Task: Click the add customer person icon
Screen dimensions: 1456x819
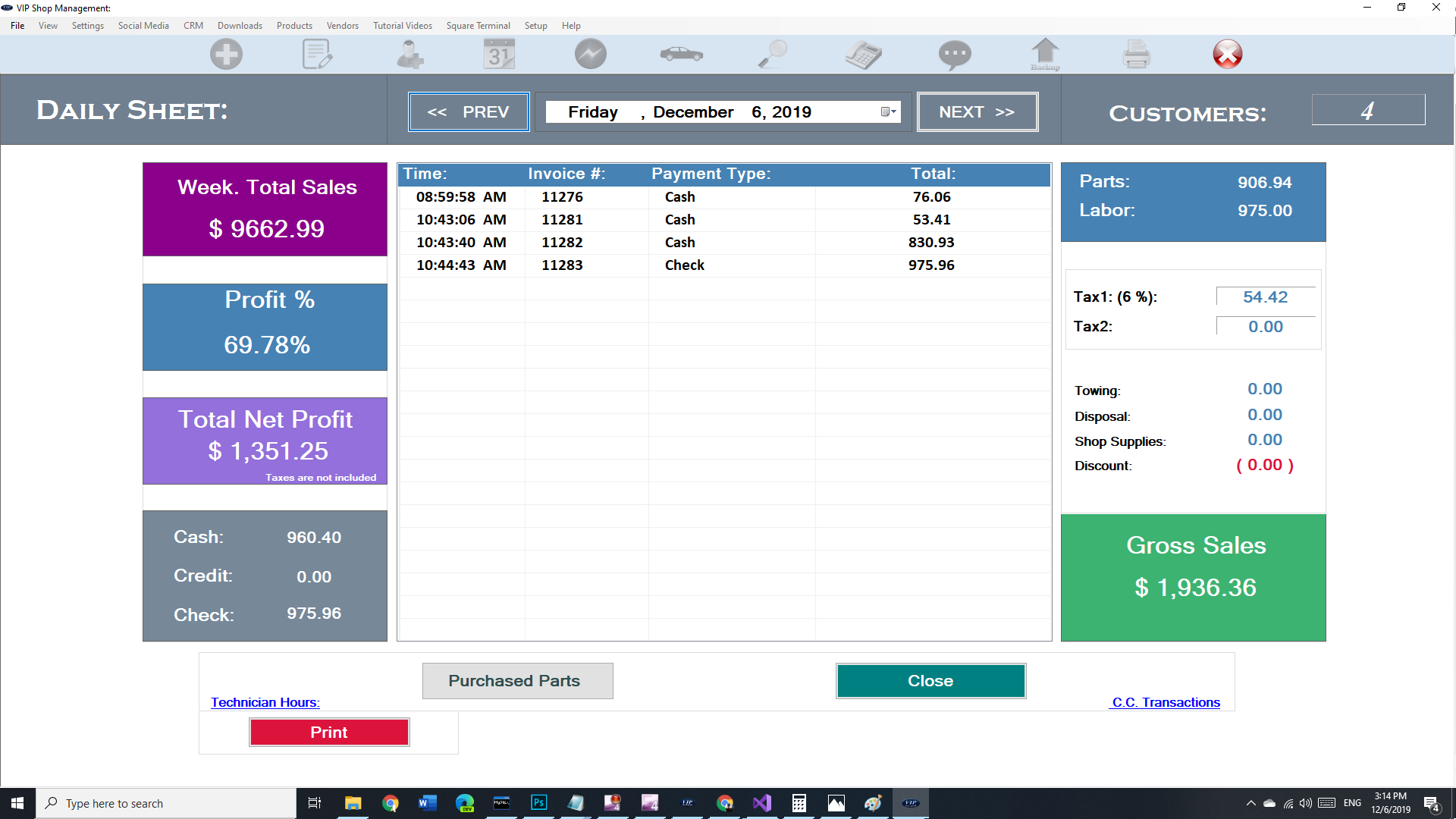Action: [409, 55]
